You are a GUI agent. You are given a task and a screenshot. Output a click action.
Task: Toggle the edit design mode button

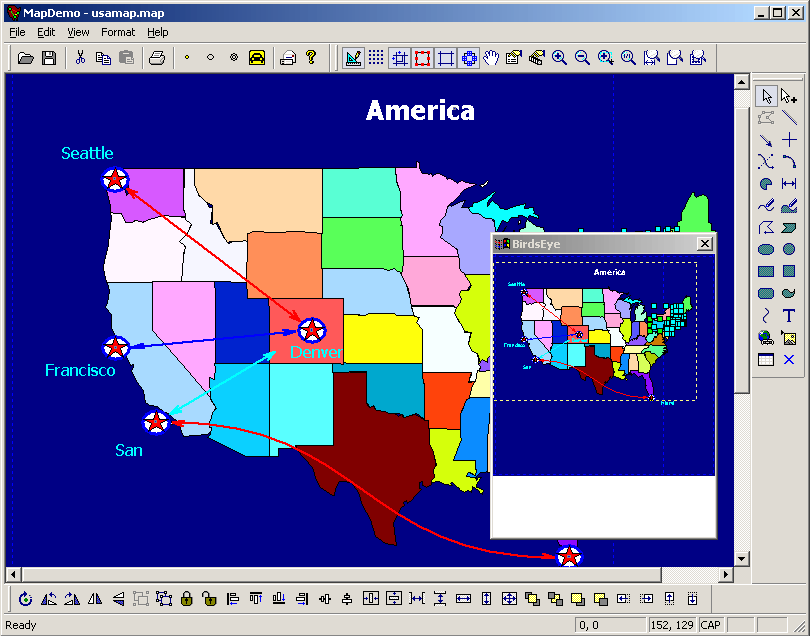[353, 58]
